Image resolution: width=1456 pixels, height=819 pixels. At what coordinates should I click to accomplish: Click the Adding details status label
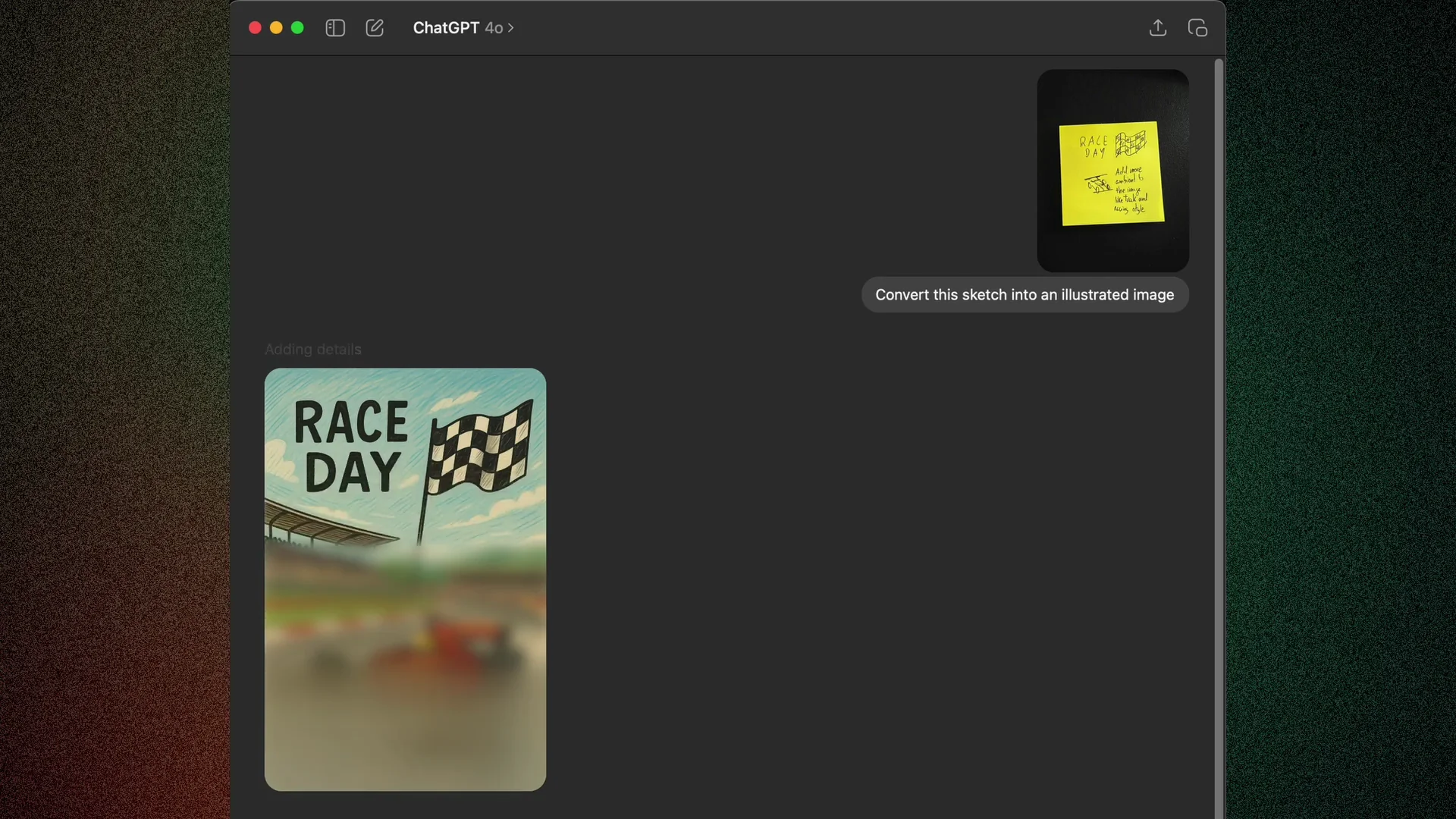[x=313, y=349]
